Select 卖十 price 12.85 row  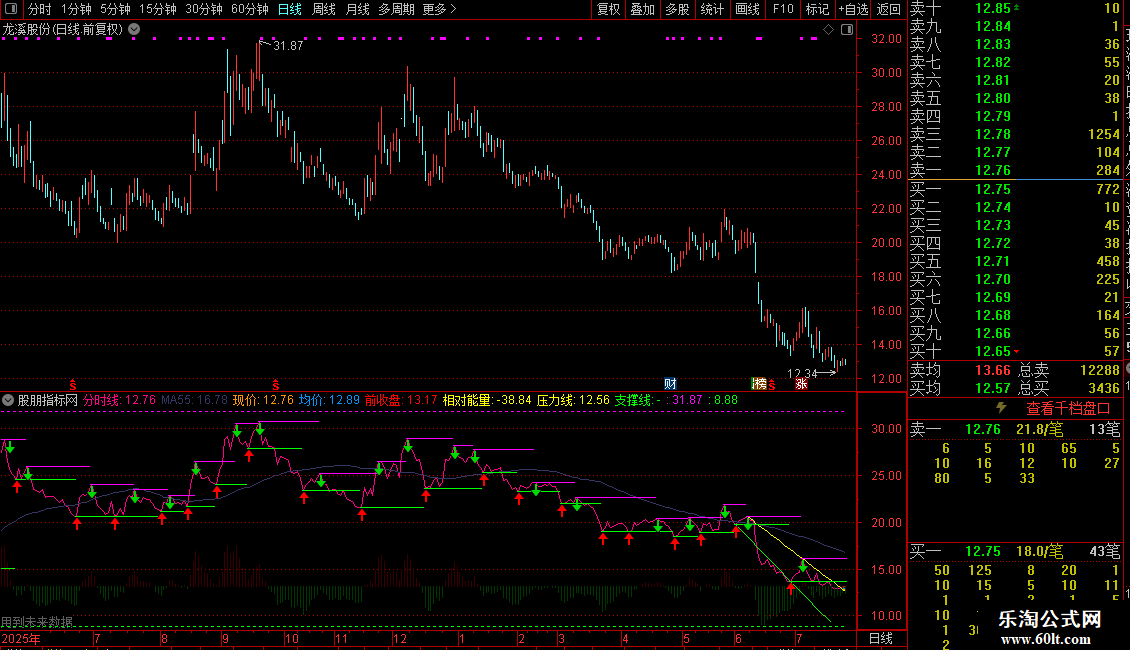click(1015, 8)
